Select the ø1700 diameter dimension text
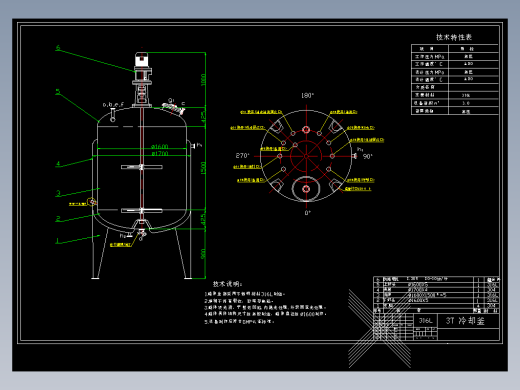The width and height of the screenshot is (520, 390). (160, 153)
